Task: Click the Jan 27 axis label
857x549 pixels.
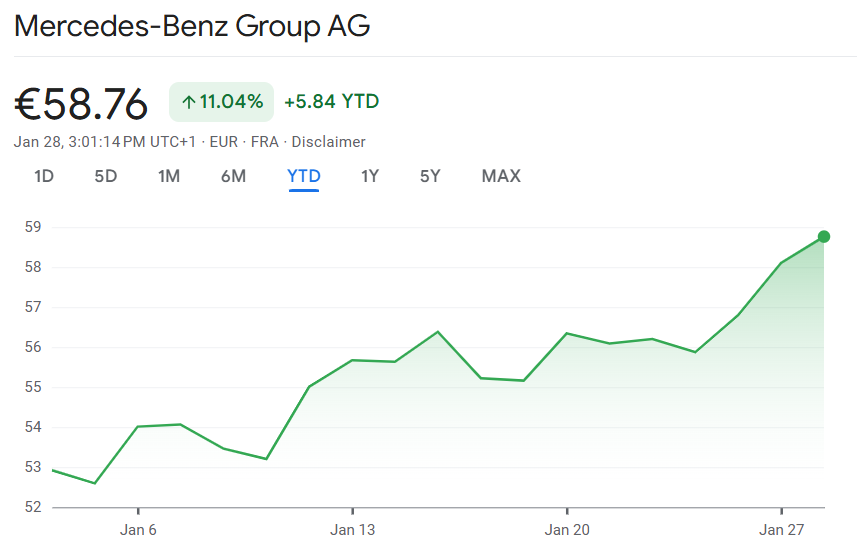Action: click(782, 530)
